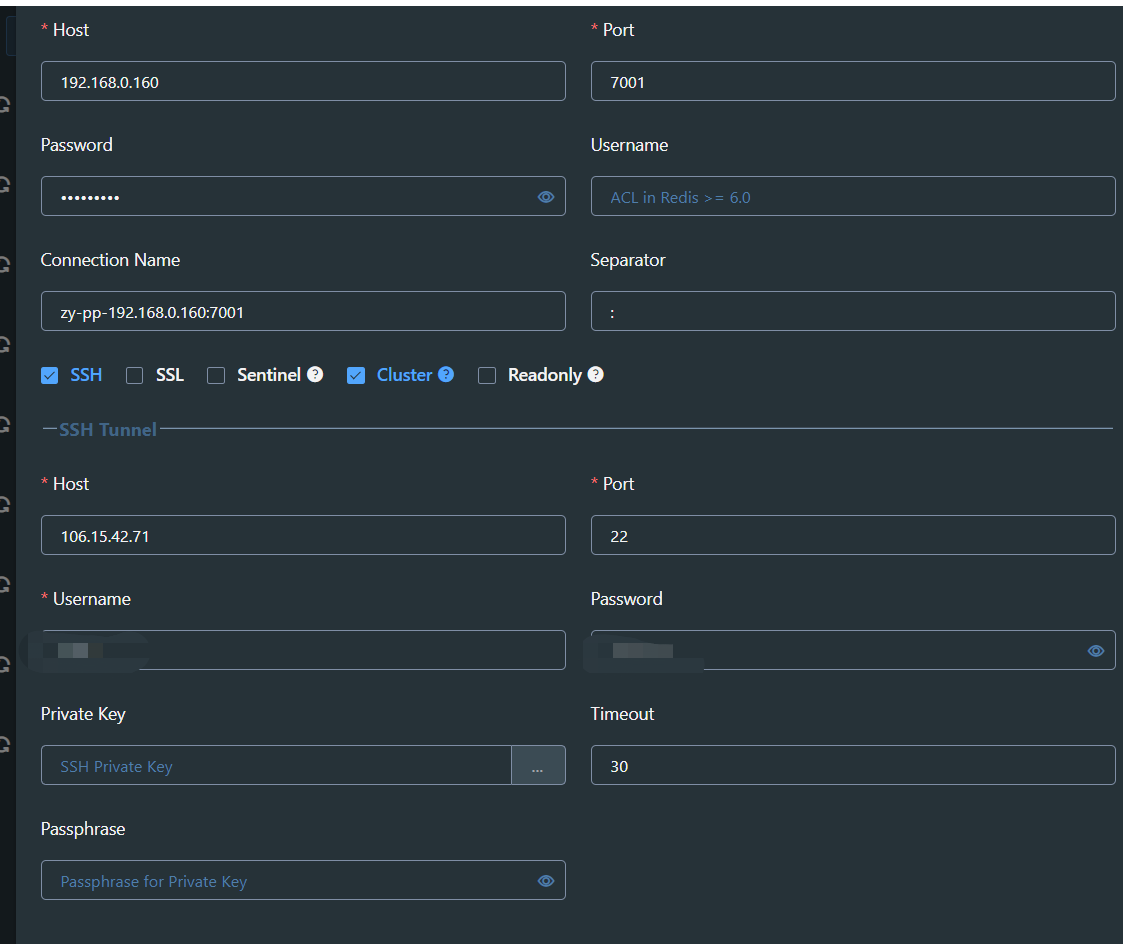Reveal SSH tunnel password with eye icon
Viewport: 1123px width, 944px height.
[1096, 650]
